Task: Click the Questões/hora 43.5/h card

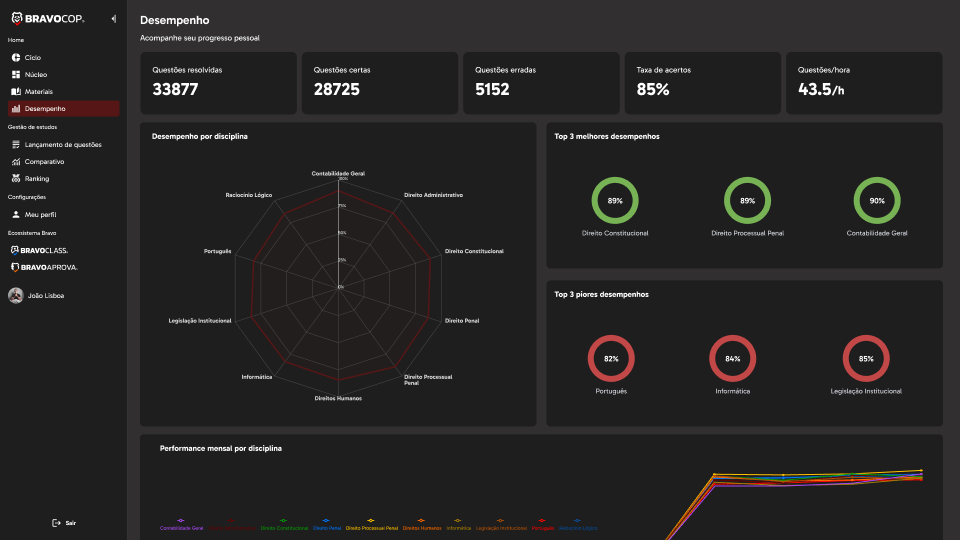Action: tap(864, 83)
